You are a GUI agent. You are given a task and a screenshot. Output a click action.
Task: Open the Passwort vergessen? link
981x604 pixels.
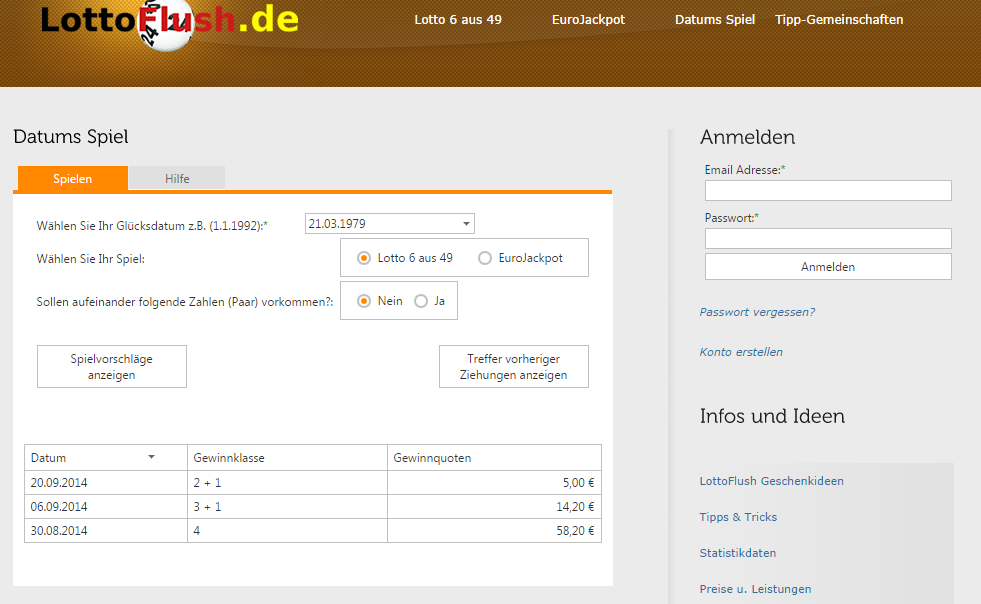(757, 312)
